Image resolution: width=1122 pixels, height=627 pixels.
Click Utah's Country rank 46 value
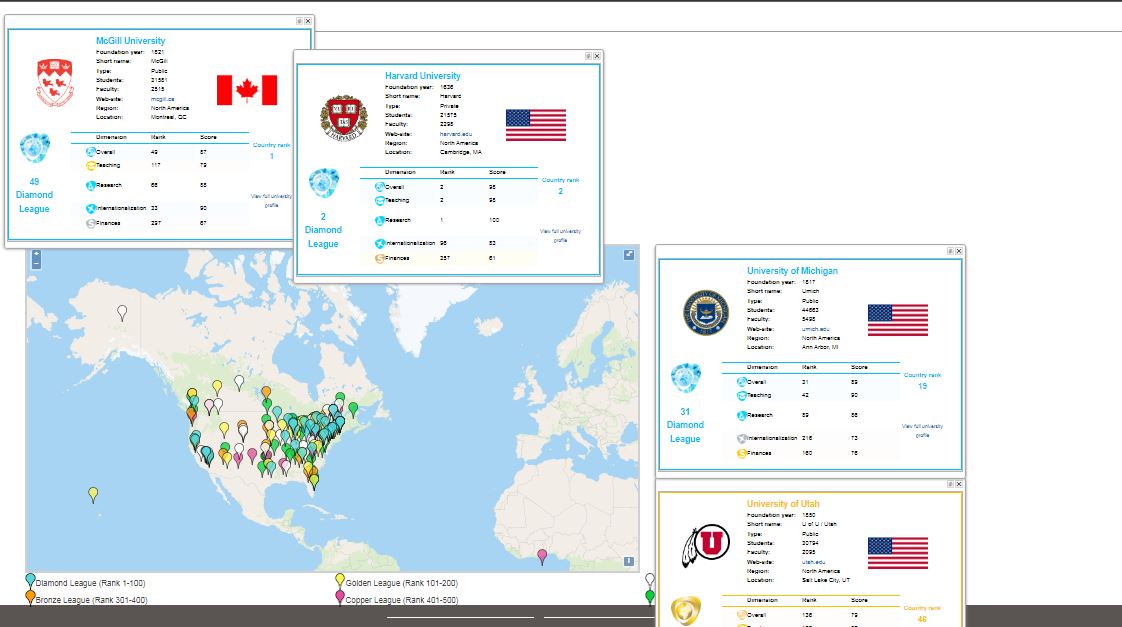[922, 619]
